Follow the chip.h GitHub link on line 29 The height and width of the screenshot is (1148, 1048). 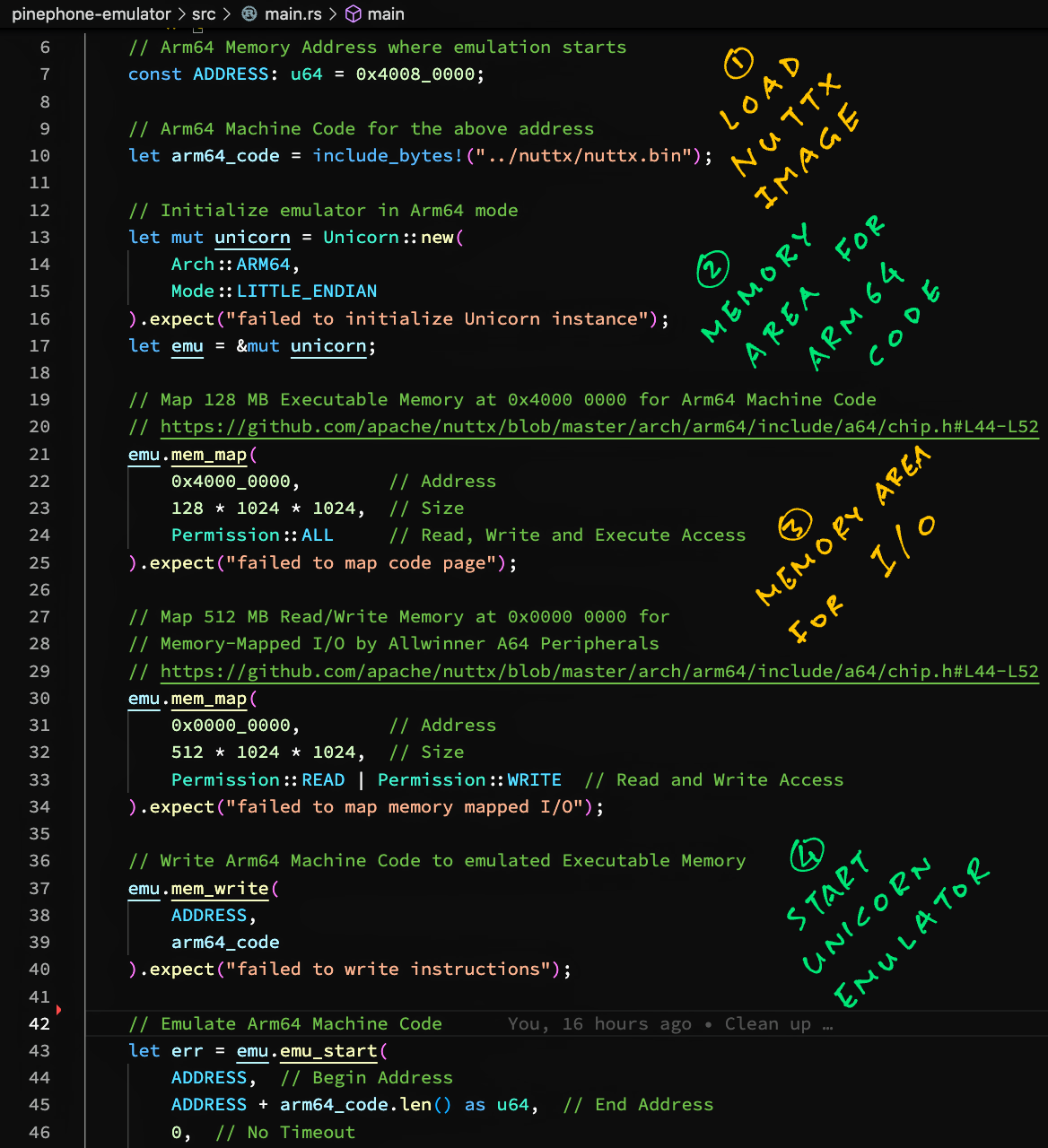click(598, 672)
